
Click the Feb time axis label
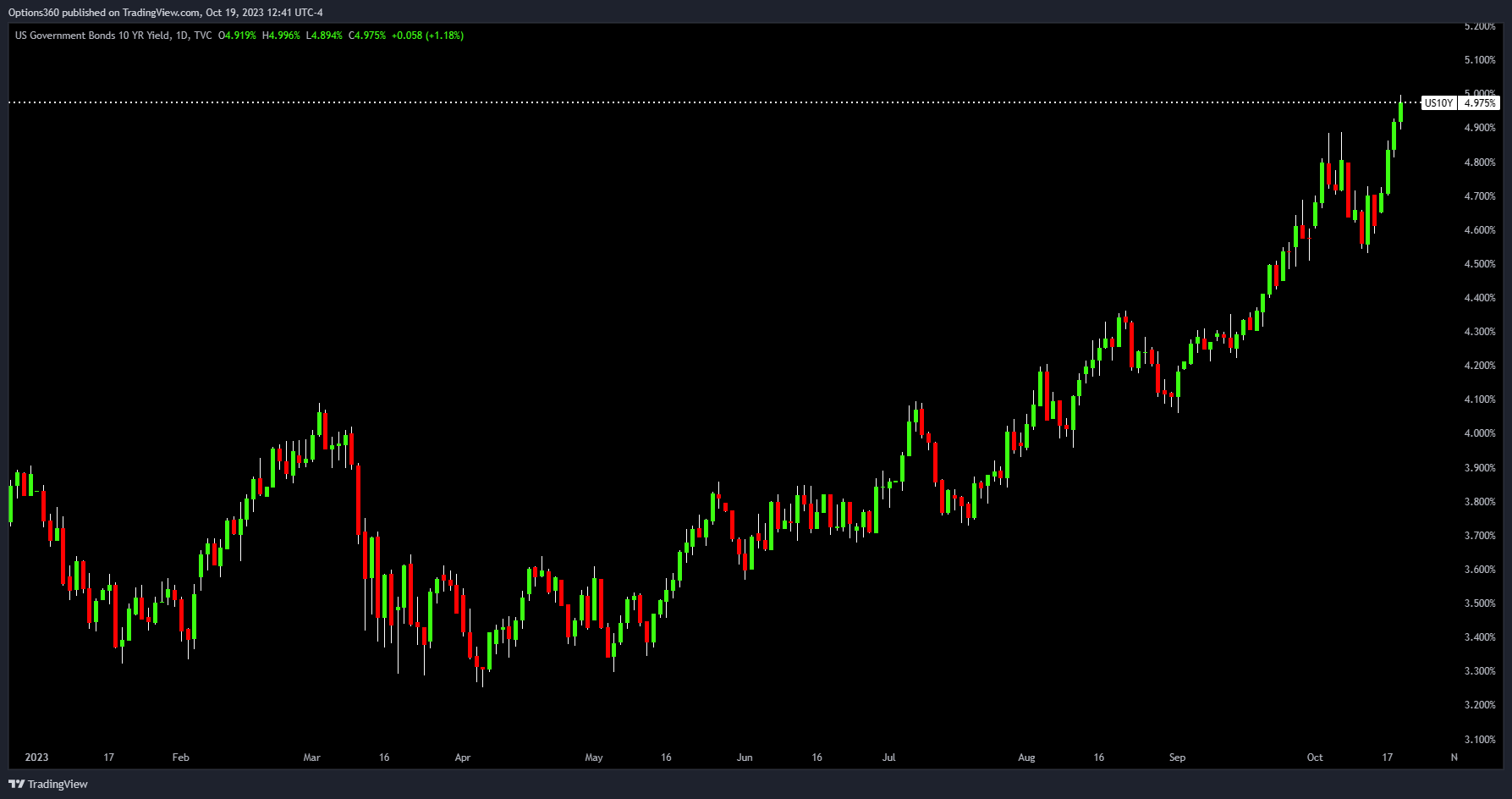[x=180, y=758]
